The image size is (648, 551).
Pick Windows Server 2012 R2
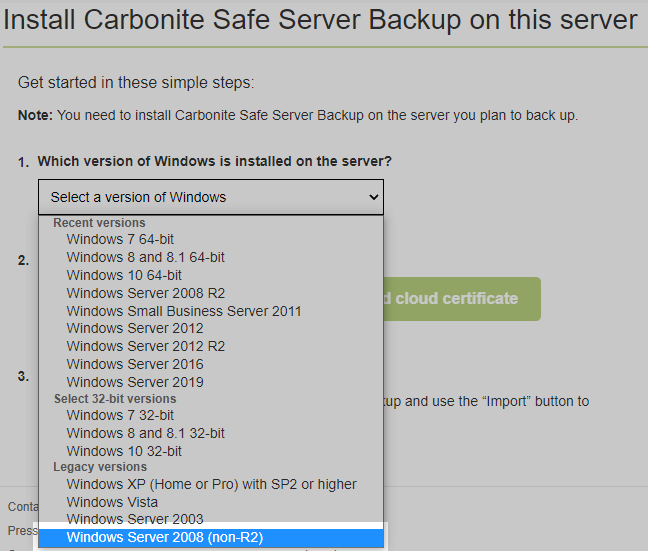(x=146, y=346)
